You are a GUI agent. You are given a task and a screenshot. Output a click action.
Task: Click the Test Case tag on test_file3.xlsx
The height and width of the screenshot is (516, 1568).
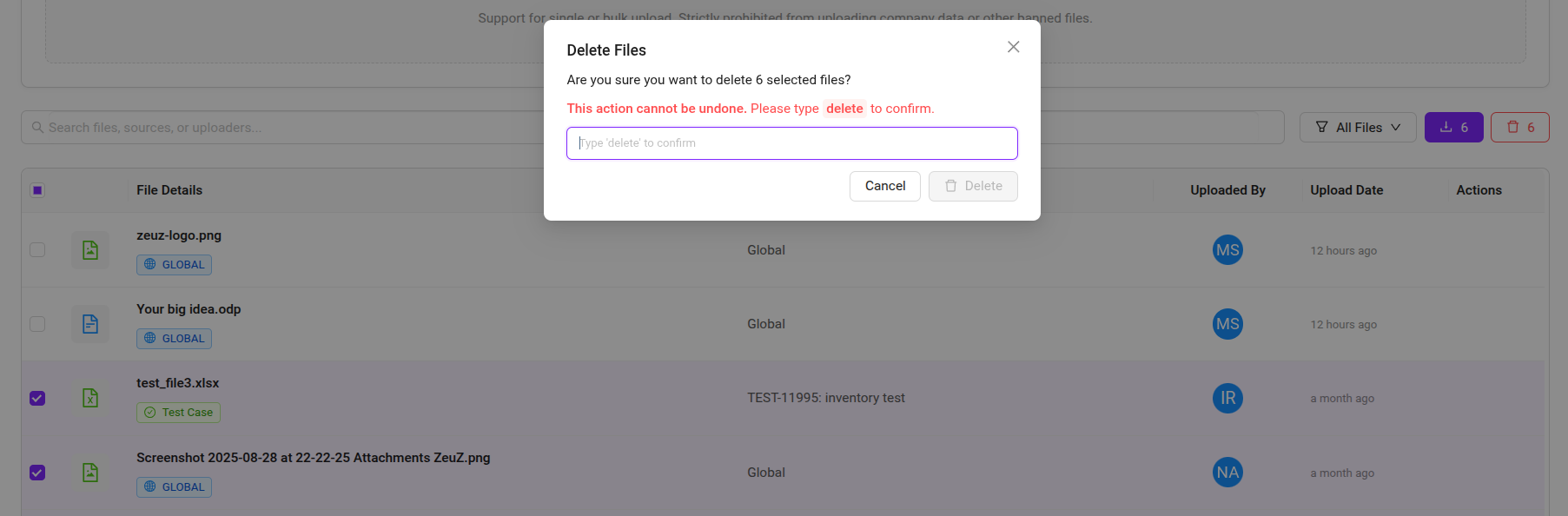[x=178, y=413]
